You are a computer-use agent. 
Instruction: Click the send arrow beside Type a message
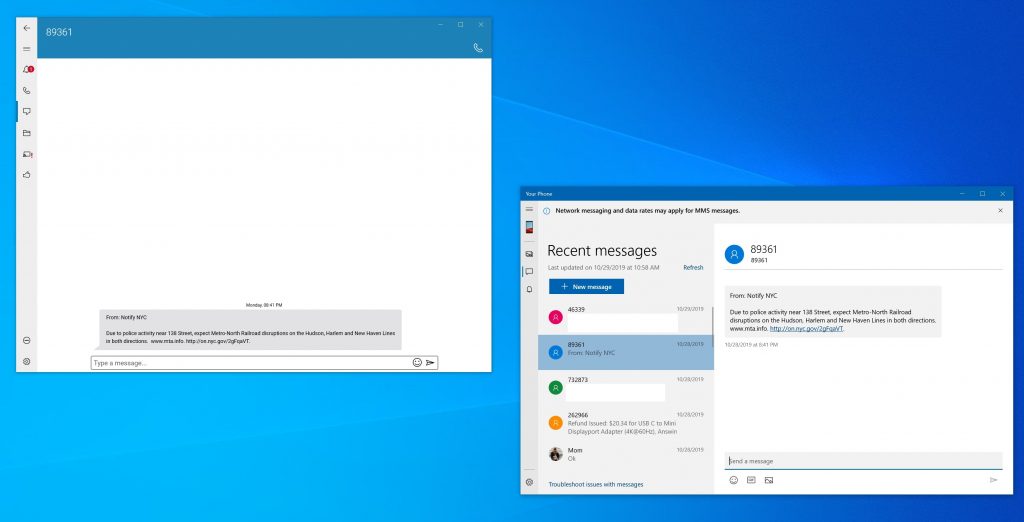430,363
